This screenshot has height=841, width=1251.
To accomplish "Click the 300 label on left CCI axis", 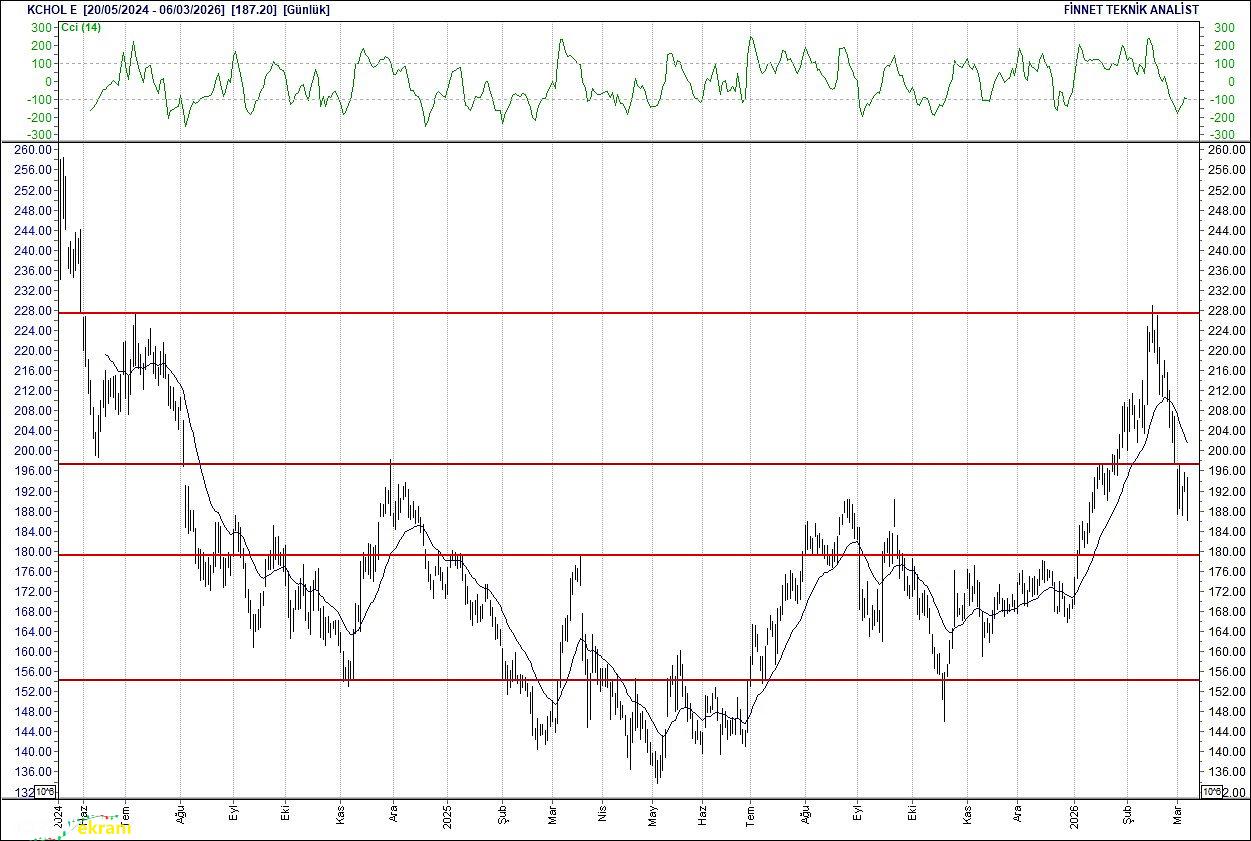I will (x=41, y=28).
